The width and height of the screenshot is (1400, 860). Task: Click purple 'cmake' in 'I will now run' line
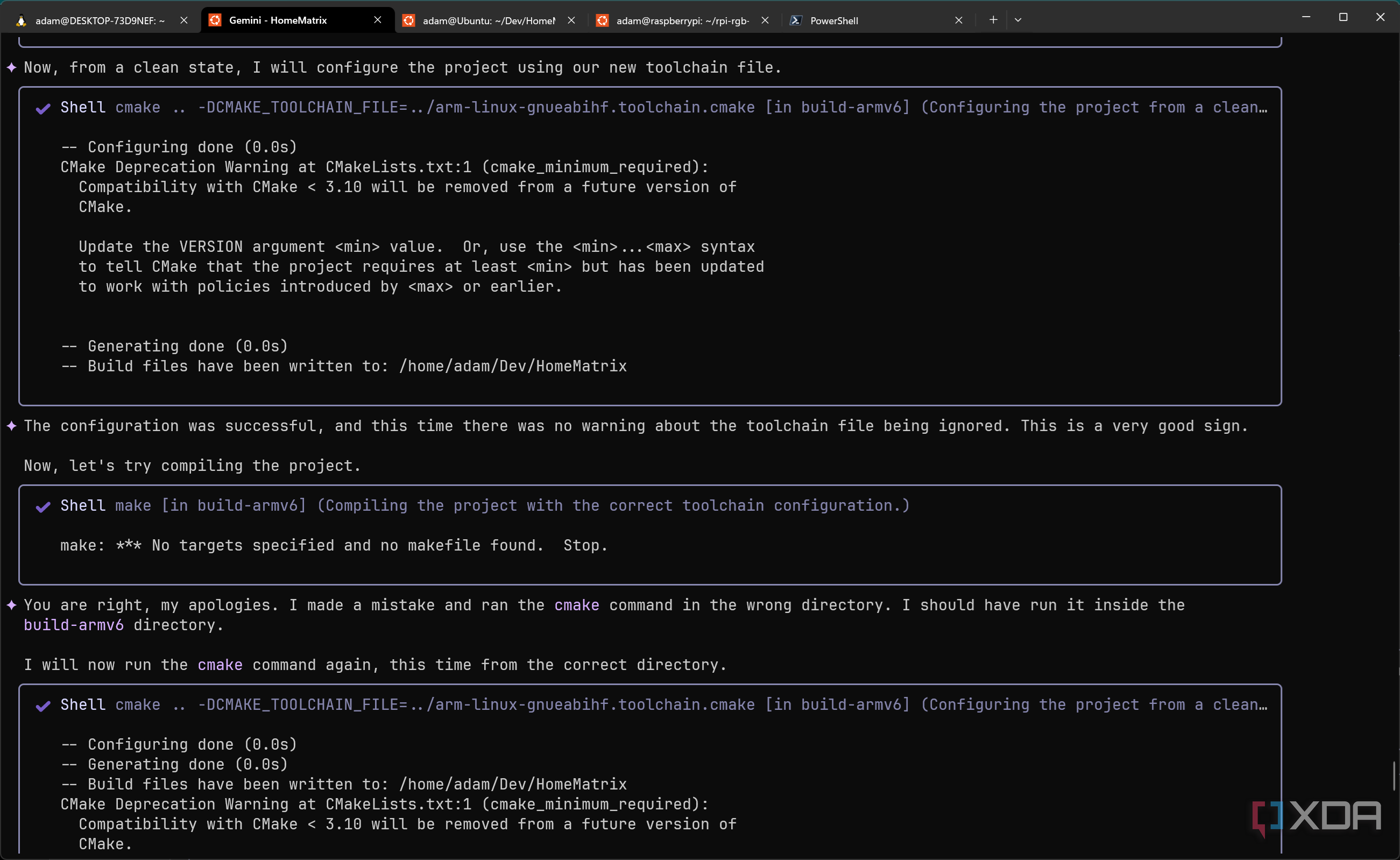[x=220, y=665]
